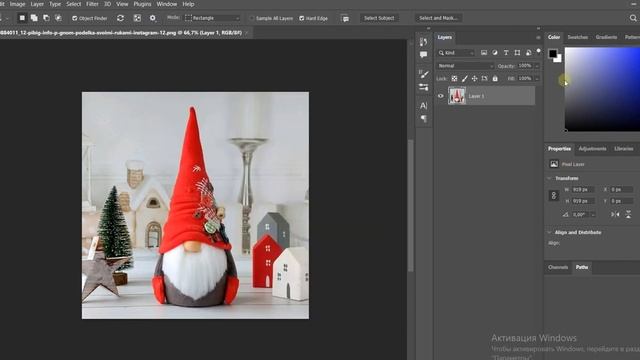Open the Layer menu
Image resolution: width=640 pixels, height=360 pixels.
37,4
